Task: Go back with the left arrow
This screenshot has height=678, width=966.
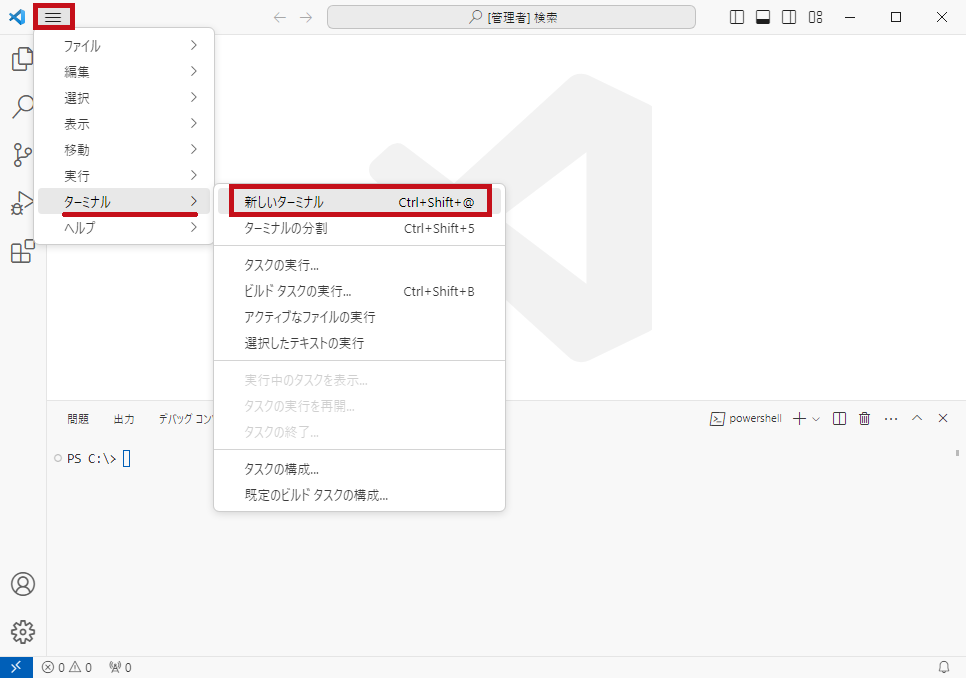Action: [x=280, y=17]
